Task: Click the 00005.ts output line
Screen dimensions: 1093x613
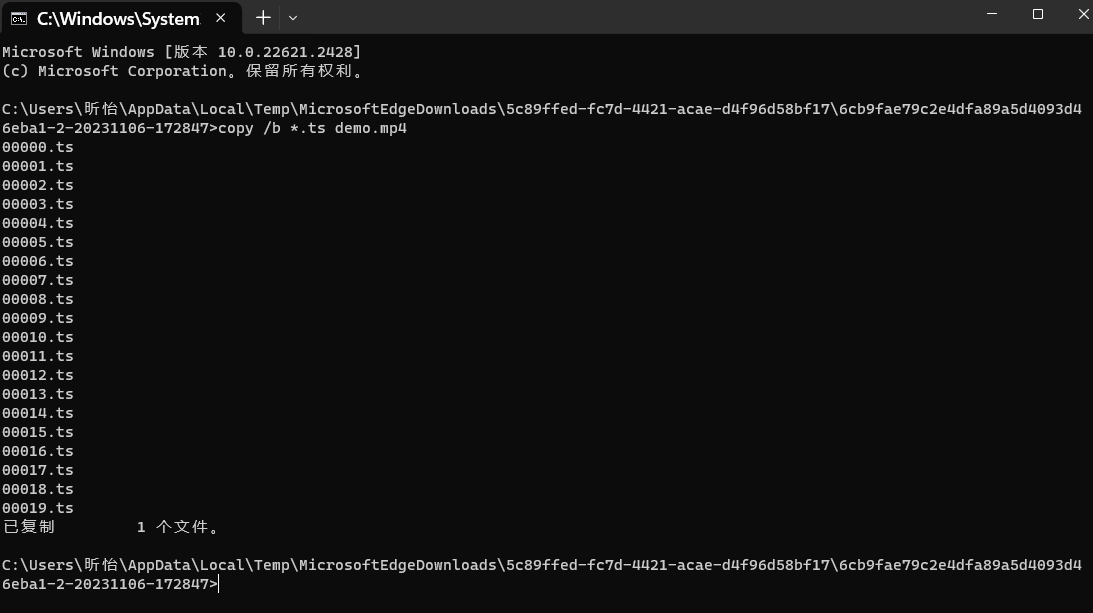Action: click(38, 242)
